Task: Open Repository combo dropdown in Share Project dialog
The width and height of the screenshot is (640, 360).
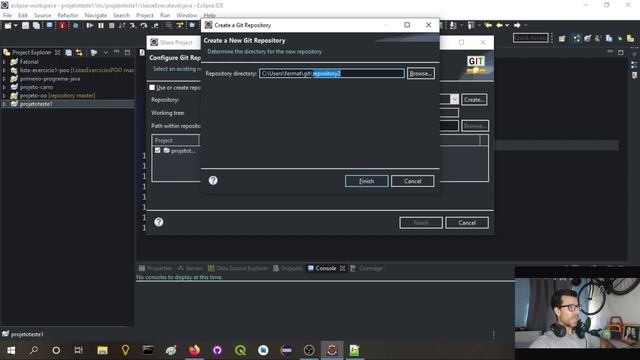Action: click(x=454, y=100)
